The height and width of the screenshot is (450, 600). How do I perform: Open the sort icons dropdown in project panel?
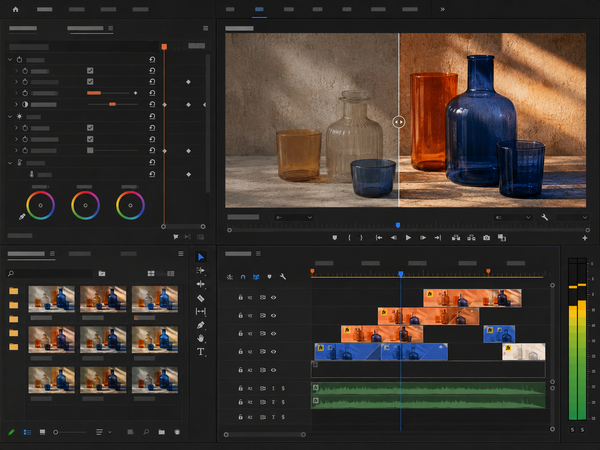(103, 432)
